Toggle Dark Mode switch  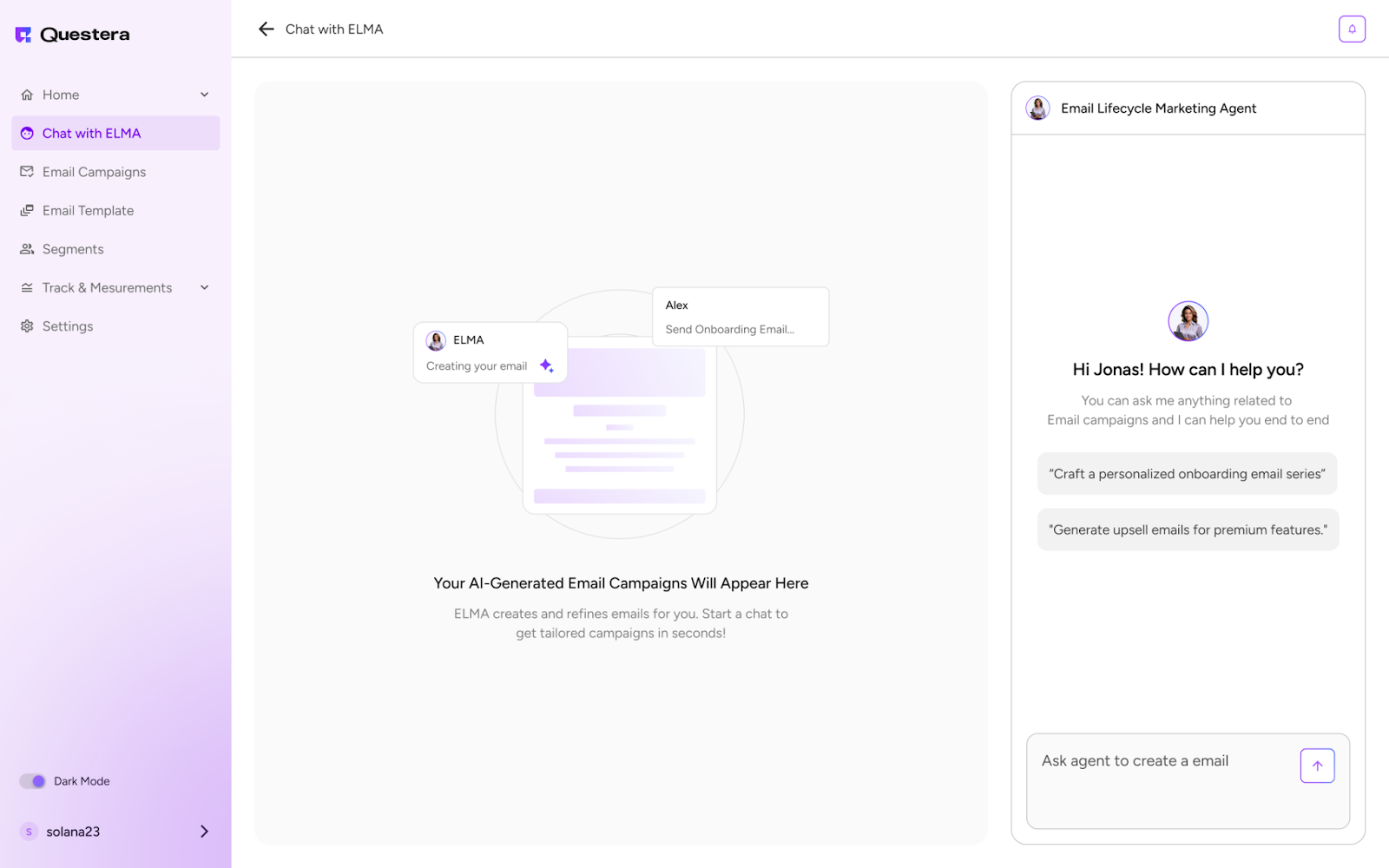click(33, 781)
